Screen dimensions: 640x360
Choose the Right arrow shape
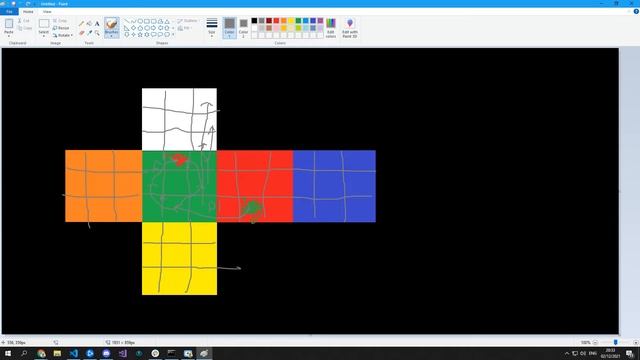(153, 28)
